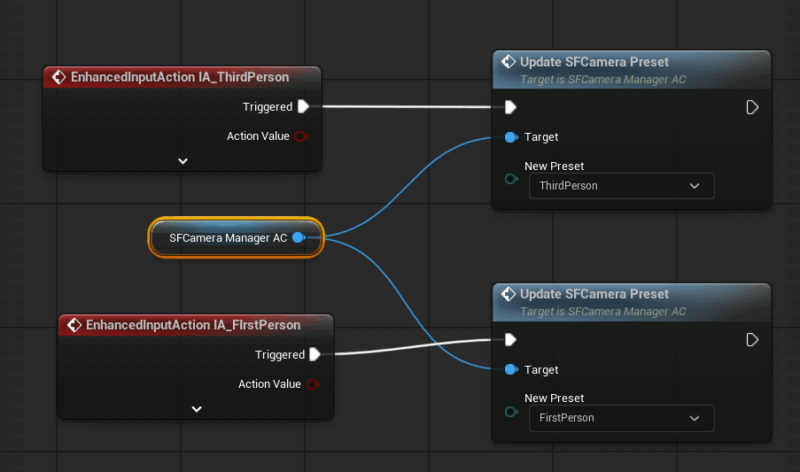800x472 pixels.
Task: Open the FirstPerson preset dropdown
Action: tap(621, 418)
